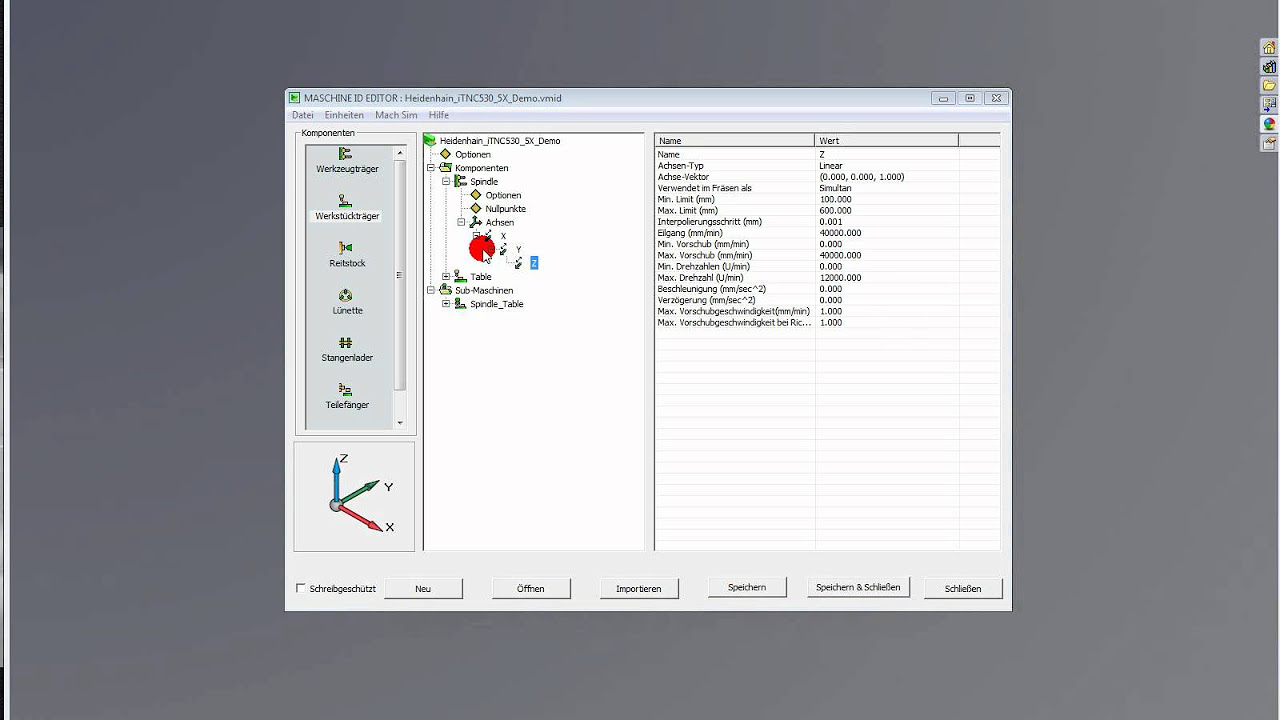Click the layout arrow icon in right sidebar
Screen dimensions: 1280x720
point(1269,105)
